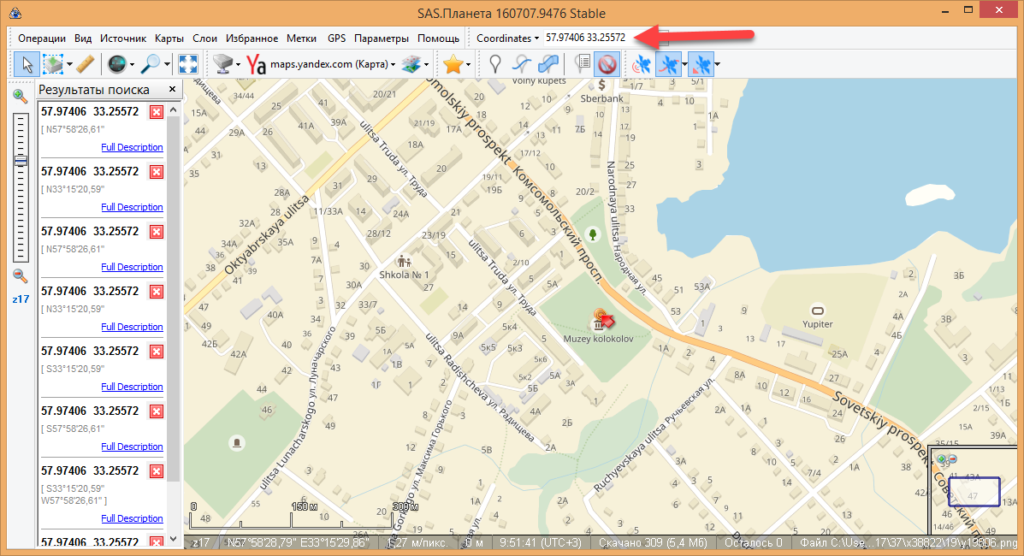Open the Операции menu
The image size is (1024, 556).
point(41,37)
